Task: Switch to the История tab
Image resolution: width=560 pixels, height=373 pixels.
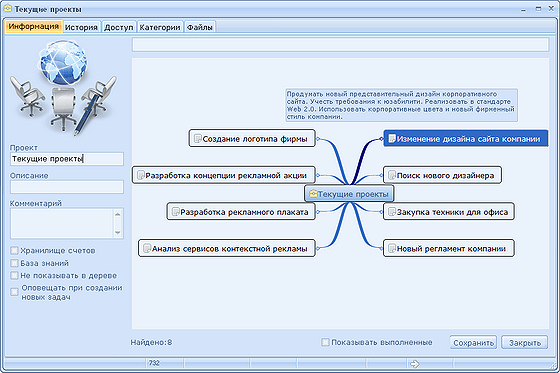Action: (81, 27)
